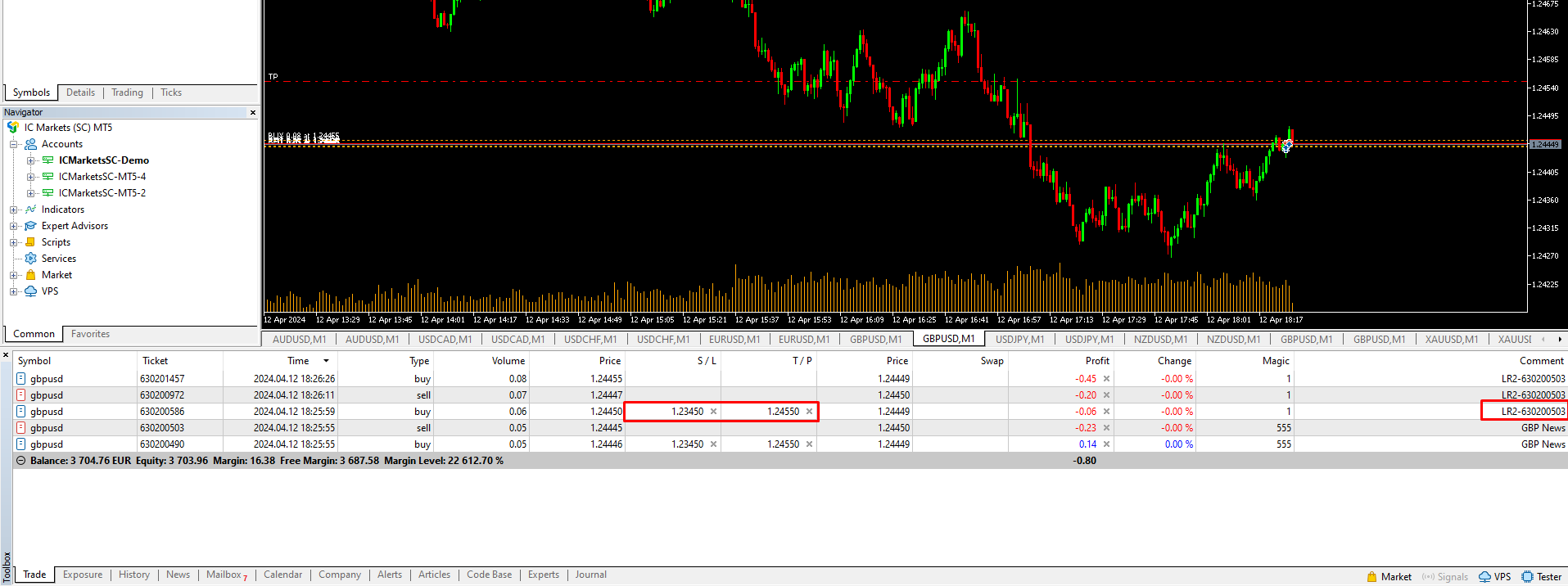Click the sell position icon for ticket 630200503
The width and height of the screenshot is (1568, 586).
click(x=21, y=428)
